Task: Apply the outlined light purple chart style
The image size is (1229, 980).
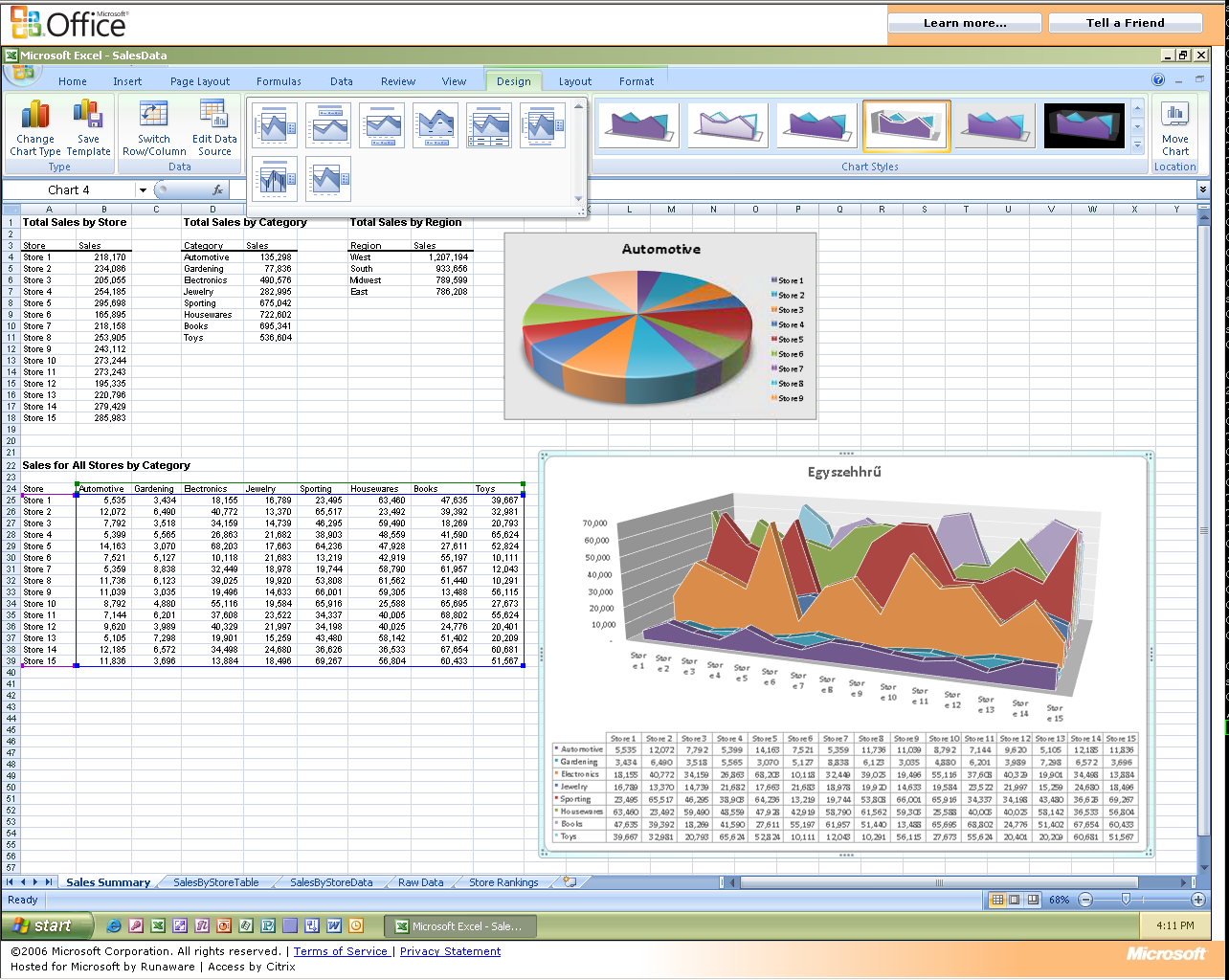Action: pos(727,126)
